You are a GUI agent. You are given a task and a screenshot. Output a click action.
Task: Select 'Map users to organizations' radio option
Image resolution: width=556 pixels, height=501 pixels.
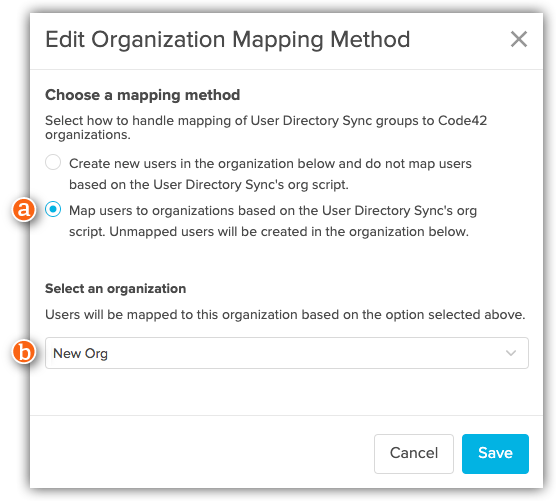(x=53, y=210)
